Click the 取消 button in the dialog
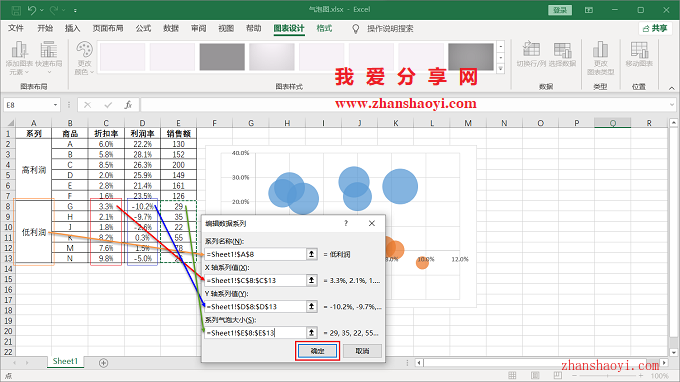680x382 pixels. (x=362, y=351)
